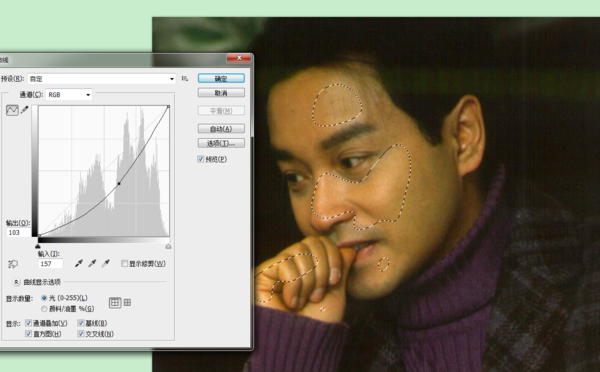Switch to the detailed grid icon
The height and width of the screenshot is (372, 600).
pyautogui.click(x=127, y=303)
